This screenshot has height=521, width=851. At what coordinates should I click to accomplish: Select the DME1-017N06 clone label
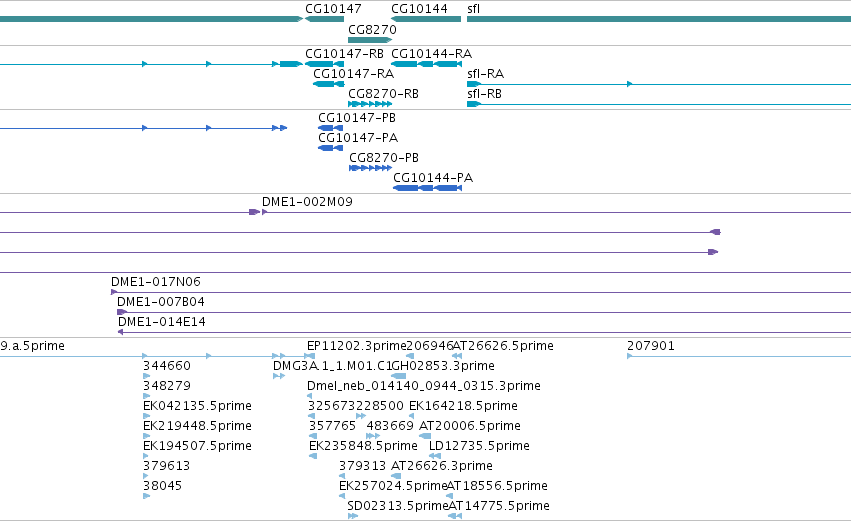click(156, 282)
